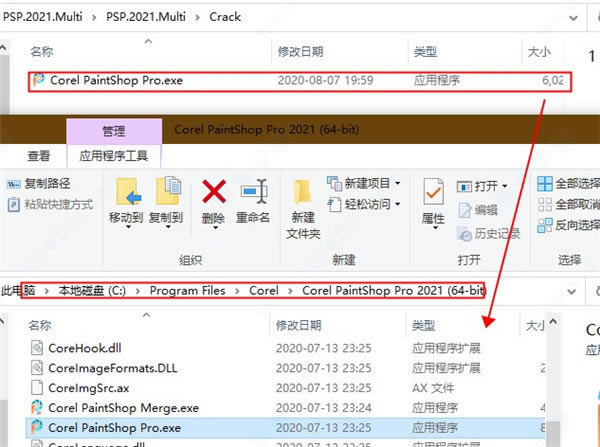Image resolution: width=600 pixels, height=447 pixels.
Task: Sort by 类型 column in Crack window
Action: pos(425,51)
